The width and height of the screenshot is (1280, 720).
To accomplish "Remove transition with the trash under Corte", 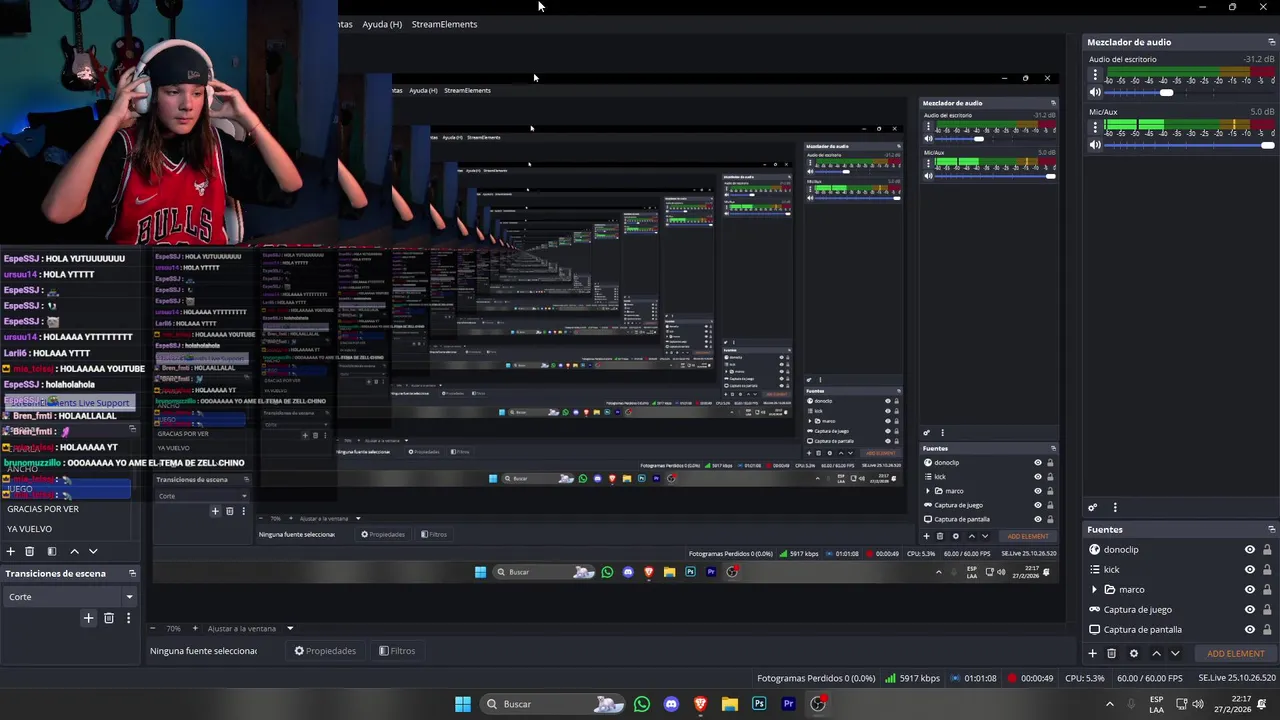I will click(x=109, y=618).
